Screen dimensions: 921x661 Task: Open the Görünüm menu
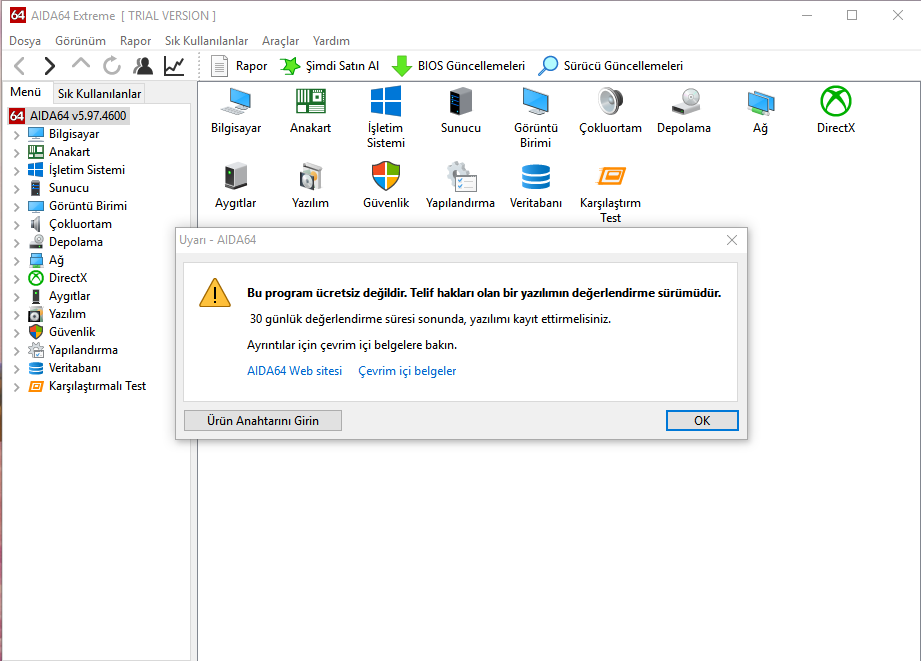pos(80,41)
